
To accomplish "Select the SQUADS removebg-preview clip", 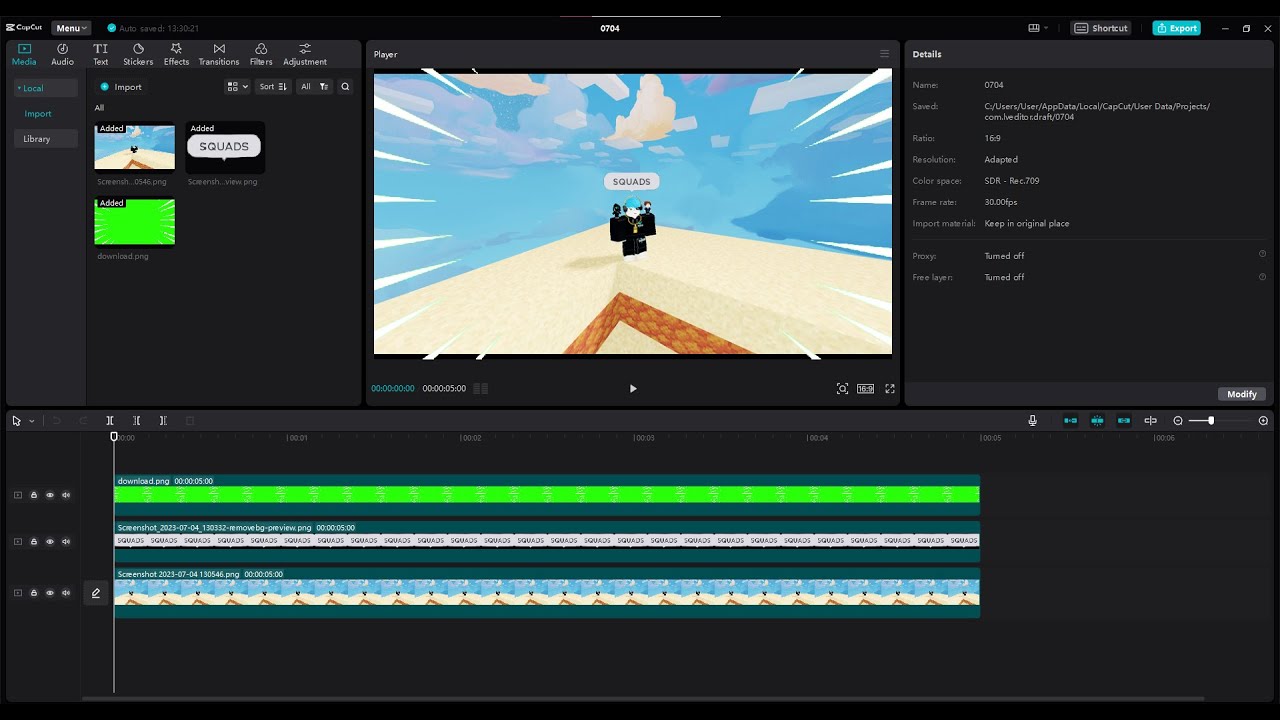I will pos(547,542).
